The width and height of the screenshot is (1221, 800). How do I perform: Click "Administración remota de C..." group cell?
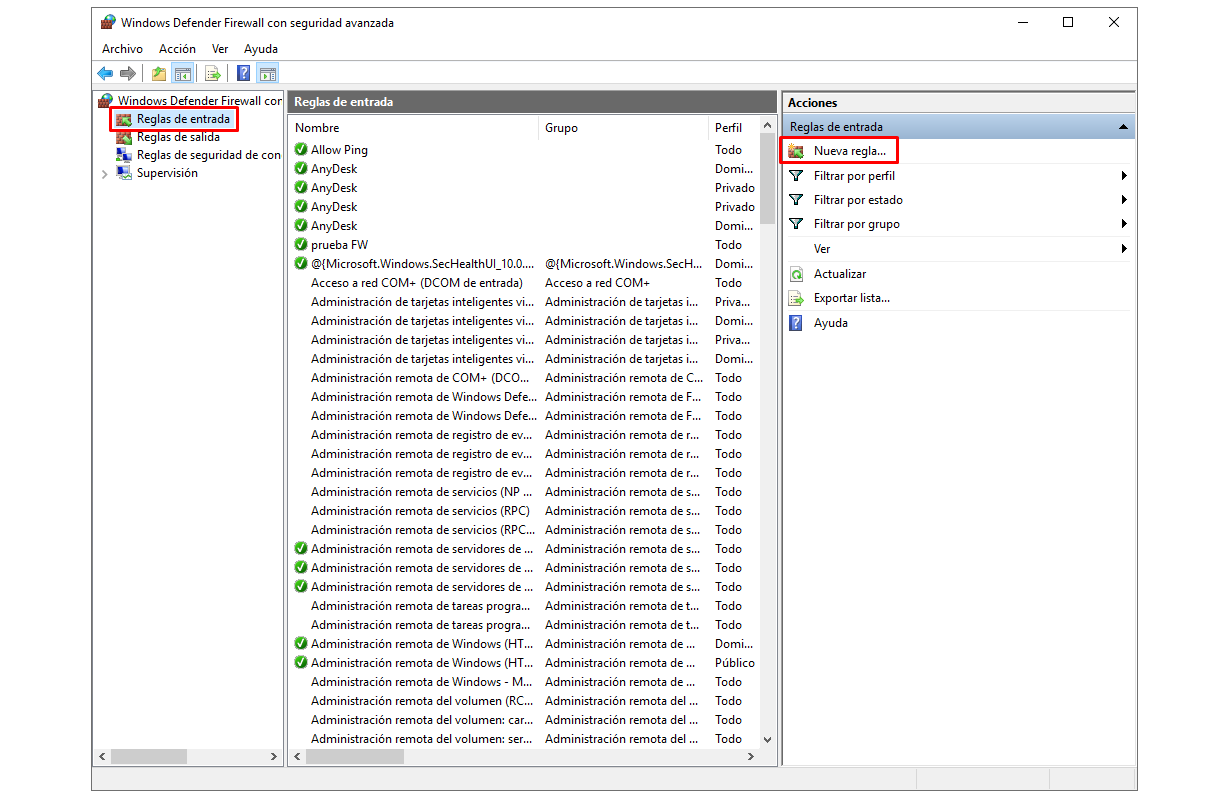[624, 378]
